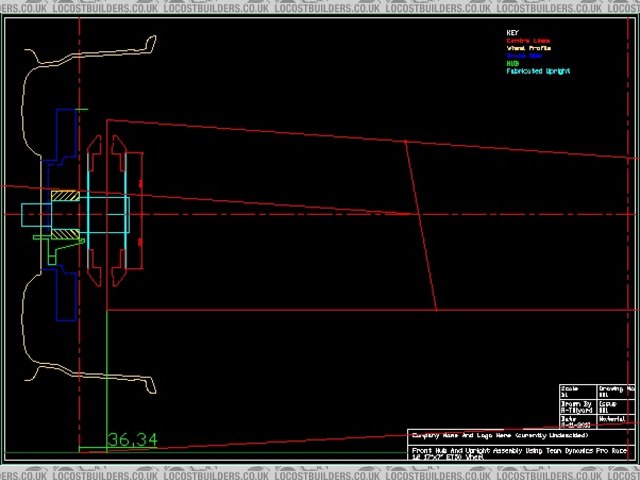Click the Company Name And Logo text
Image resolution: width=640 pixels, height=480 pixels.
(500, 436)
